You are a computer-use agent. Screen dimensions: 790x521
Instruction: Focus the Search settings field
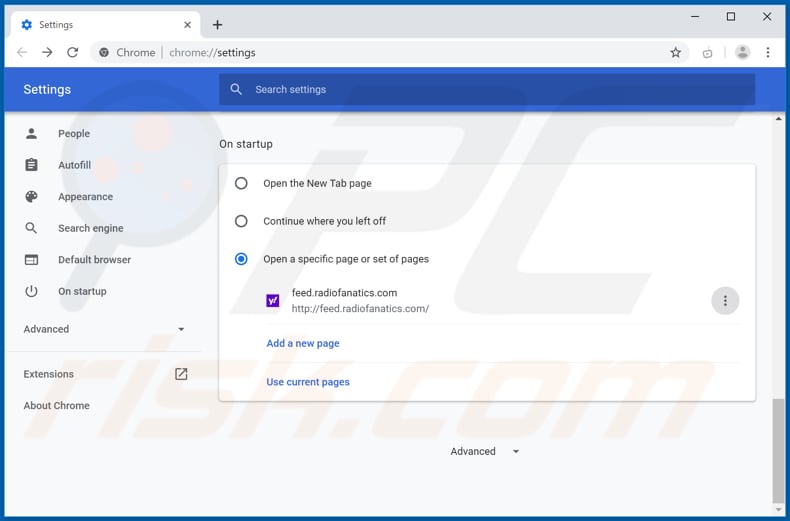pos(487,89)
